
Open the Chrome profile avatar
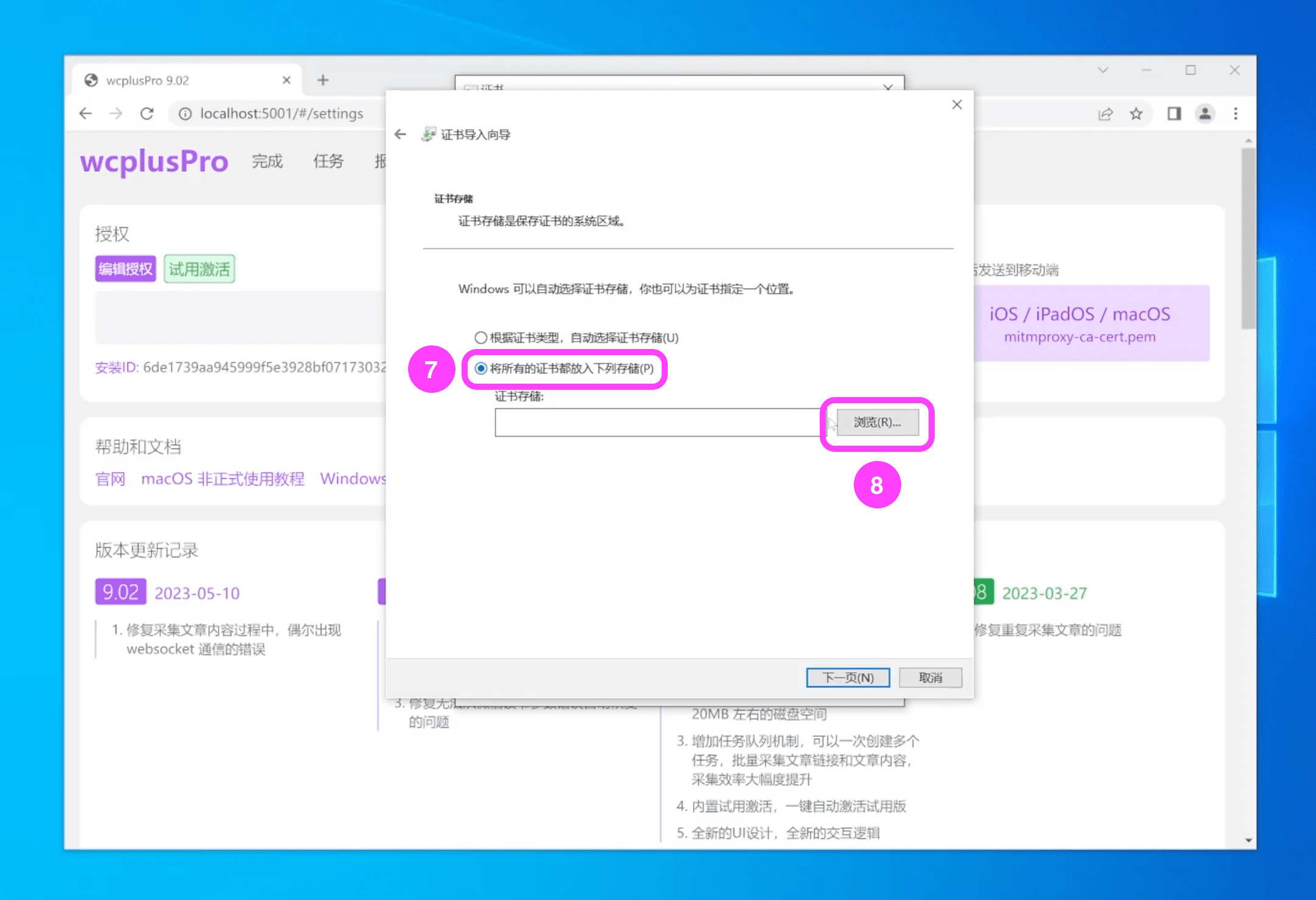1205,114
